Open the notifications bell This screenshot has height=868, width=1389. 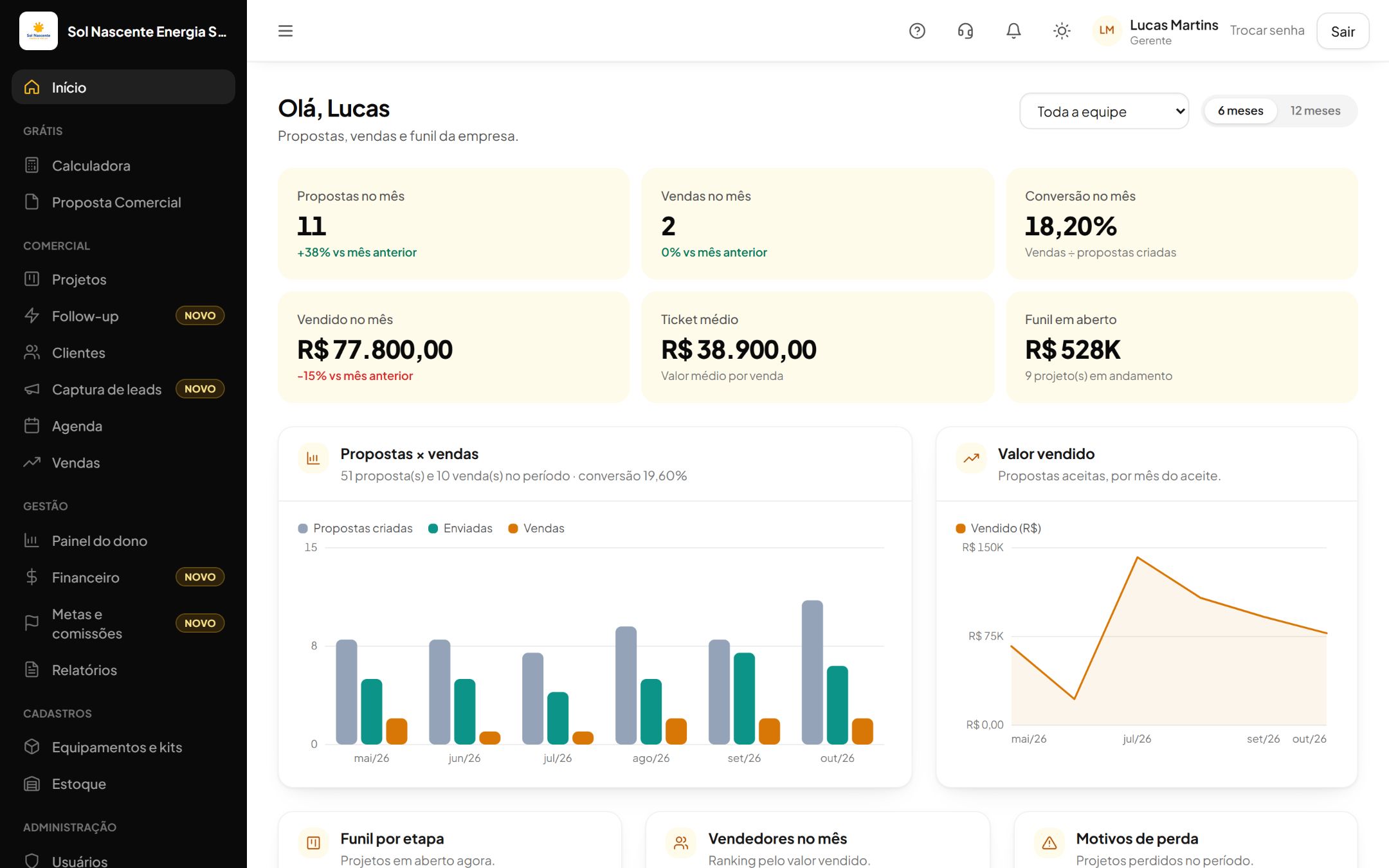1013,31
